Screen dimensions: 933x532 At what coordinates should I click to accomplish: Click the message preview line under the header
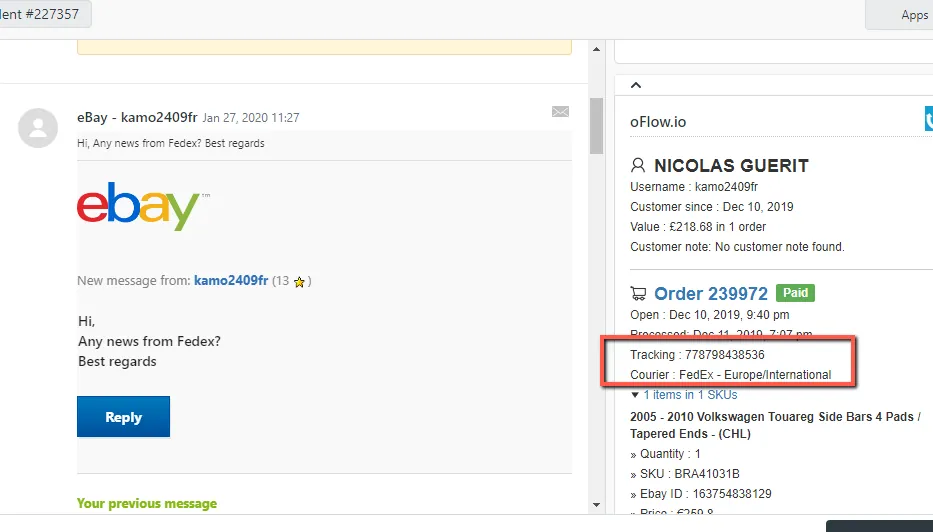point(171,143)
